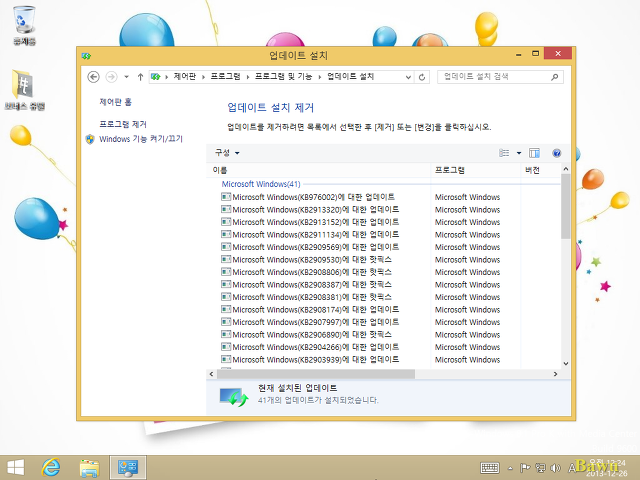Screen dimensions: 640x480
Task: Click the horizontal scrollbar right arrow
Action: [555, 374]
